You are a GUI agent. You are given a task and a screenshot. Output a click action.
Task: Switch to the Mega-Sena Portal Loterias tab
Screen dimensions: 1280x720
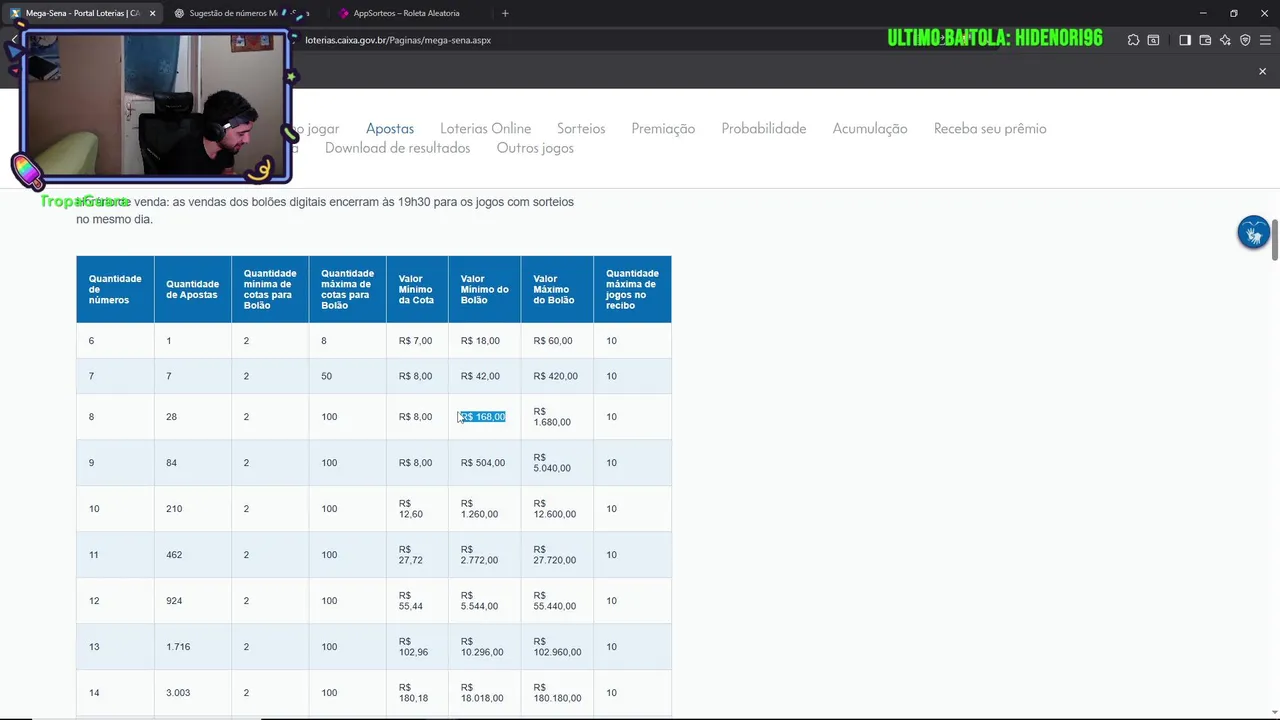click(x=84, y=13)
